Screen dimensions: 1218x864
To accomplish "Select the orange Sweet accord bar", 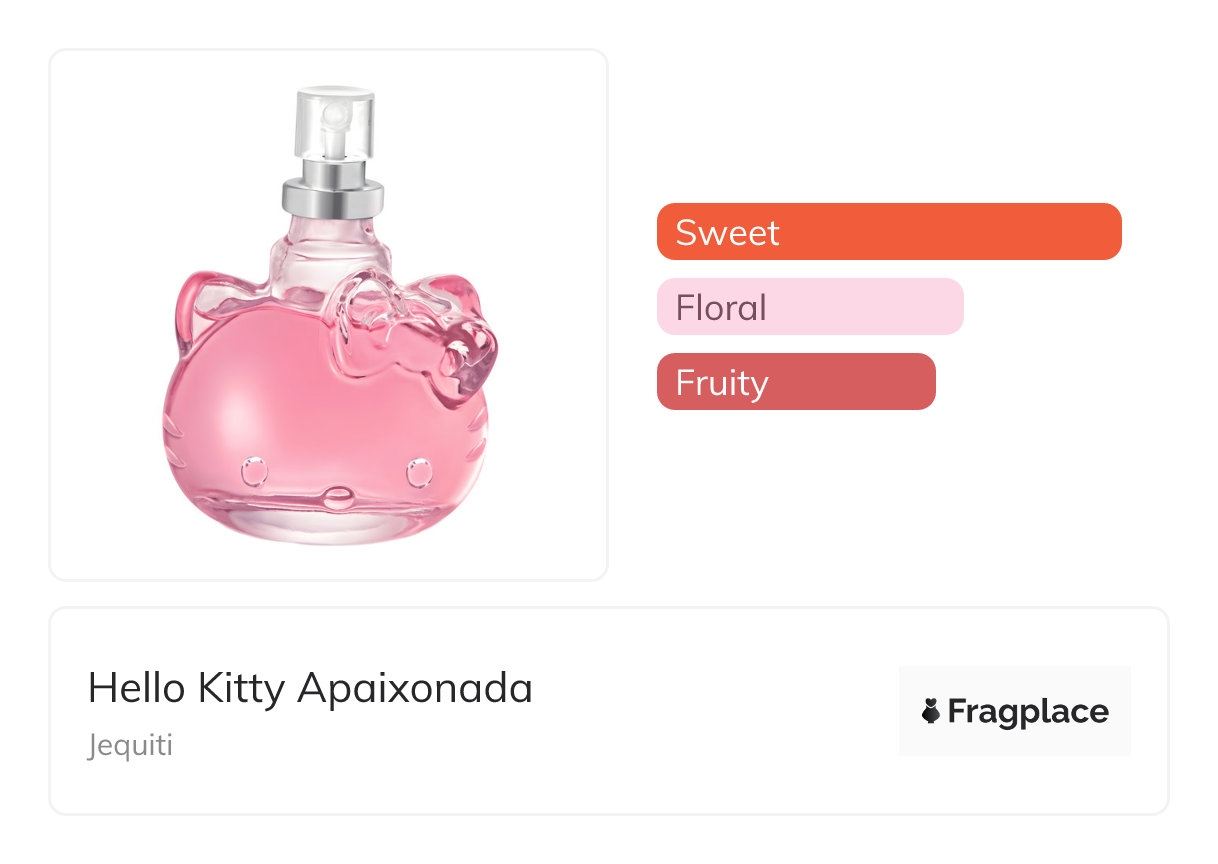I will point(888,232).
